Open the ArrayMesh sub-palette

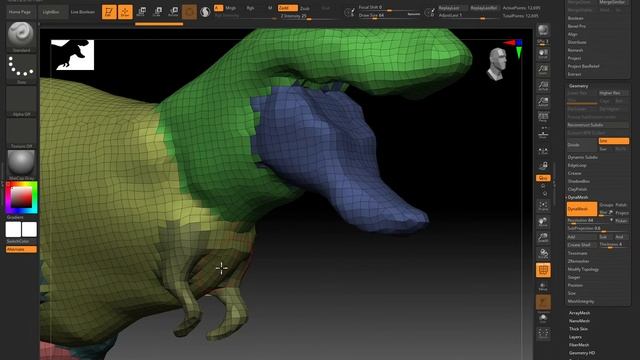coord(579,313)
